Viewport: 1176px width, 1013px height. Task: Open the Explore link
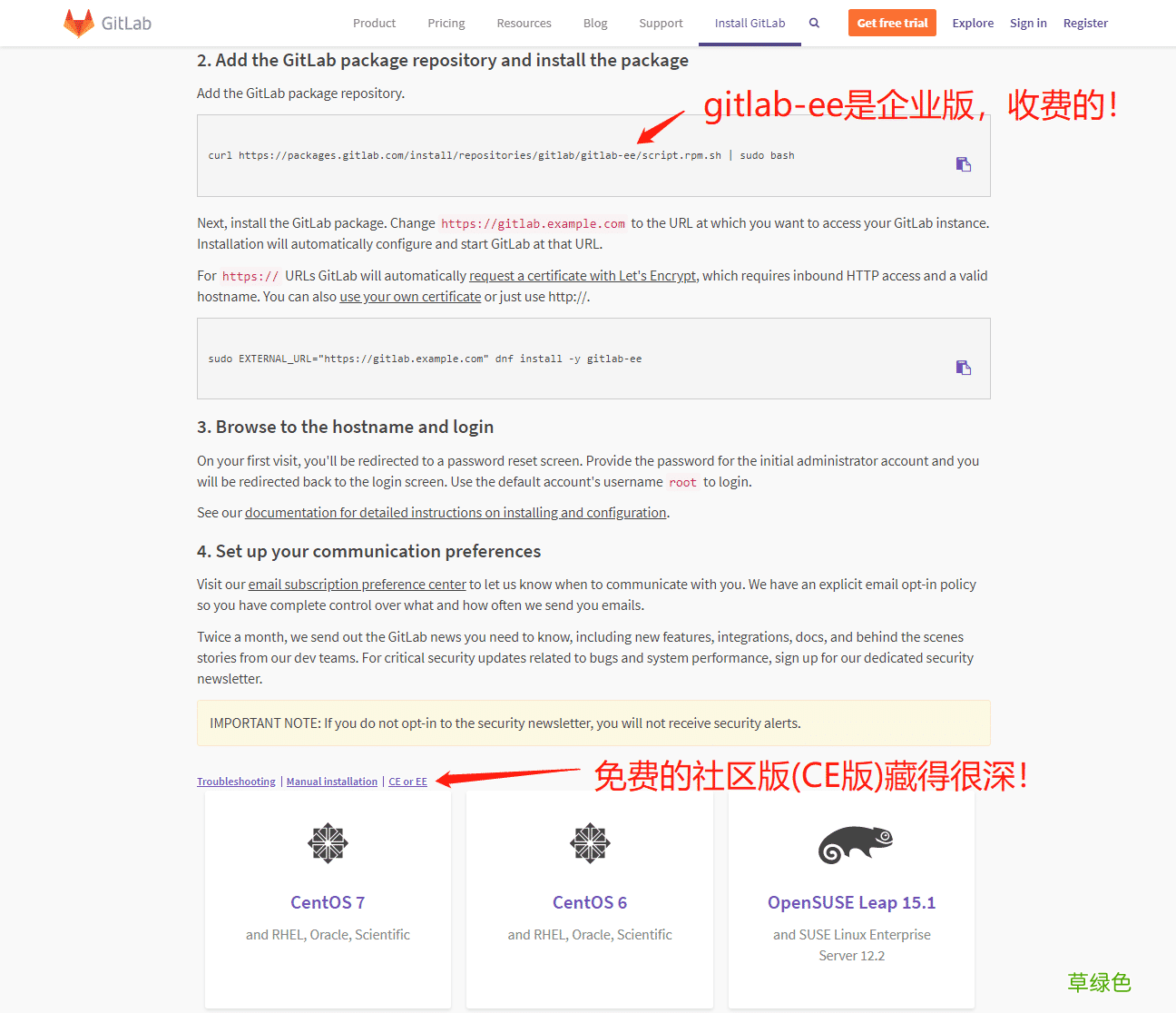973,23
